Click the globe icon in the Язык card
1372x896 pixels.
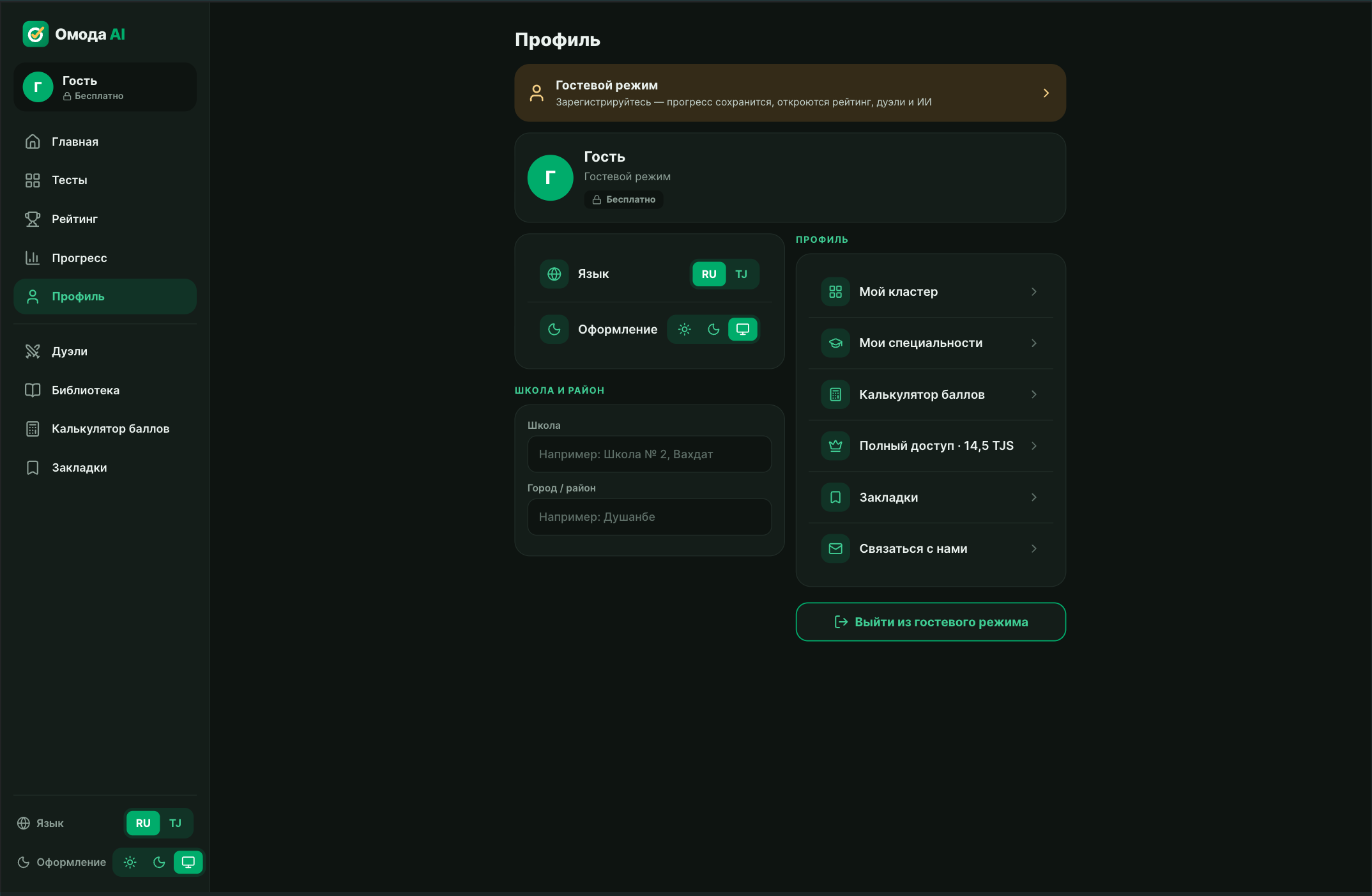[554, 274]
